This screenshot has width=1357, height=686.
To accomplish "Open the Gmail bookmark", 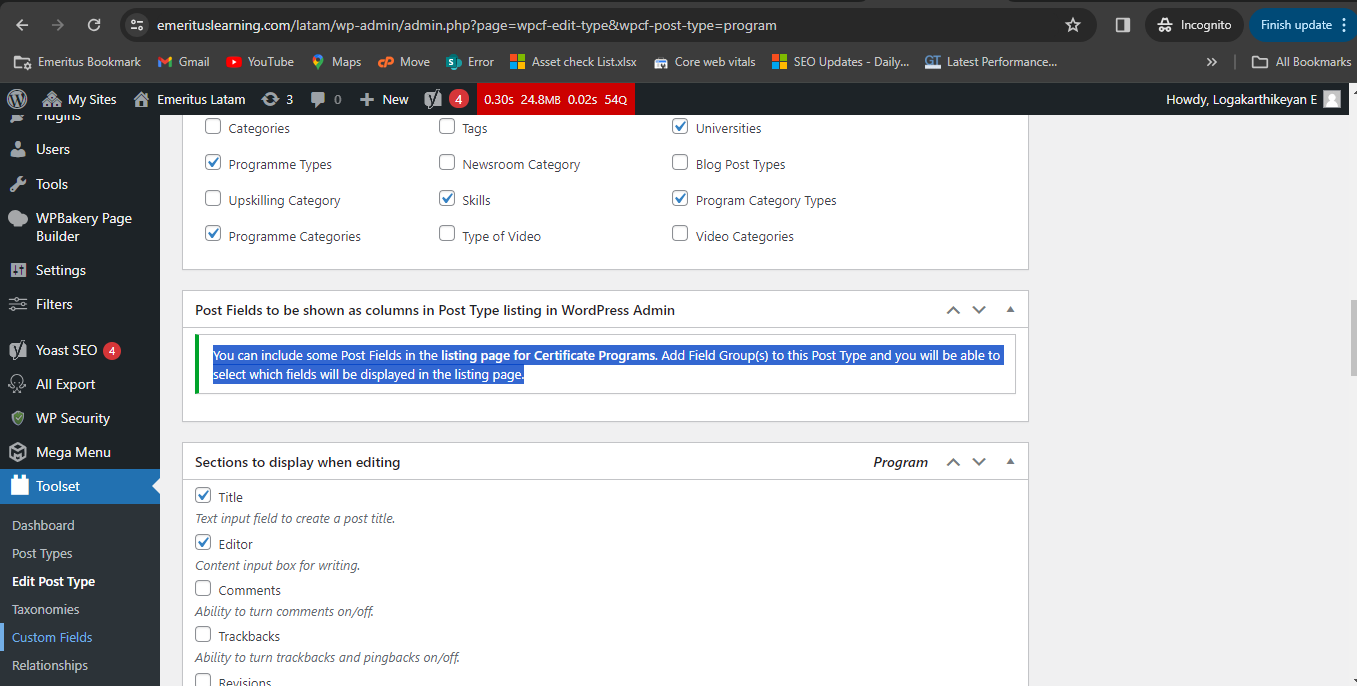I will pos(184,62).
